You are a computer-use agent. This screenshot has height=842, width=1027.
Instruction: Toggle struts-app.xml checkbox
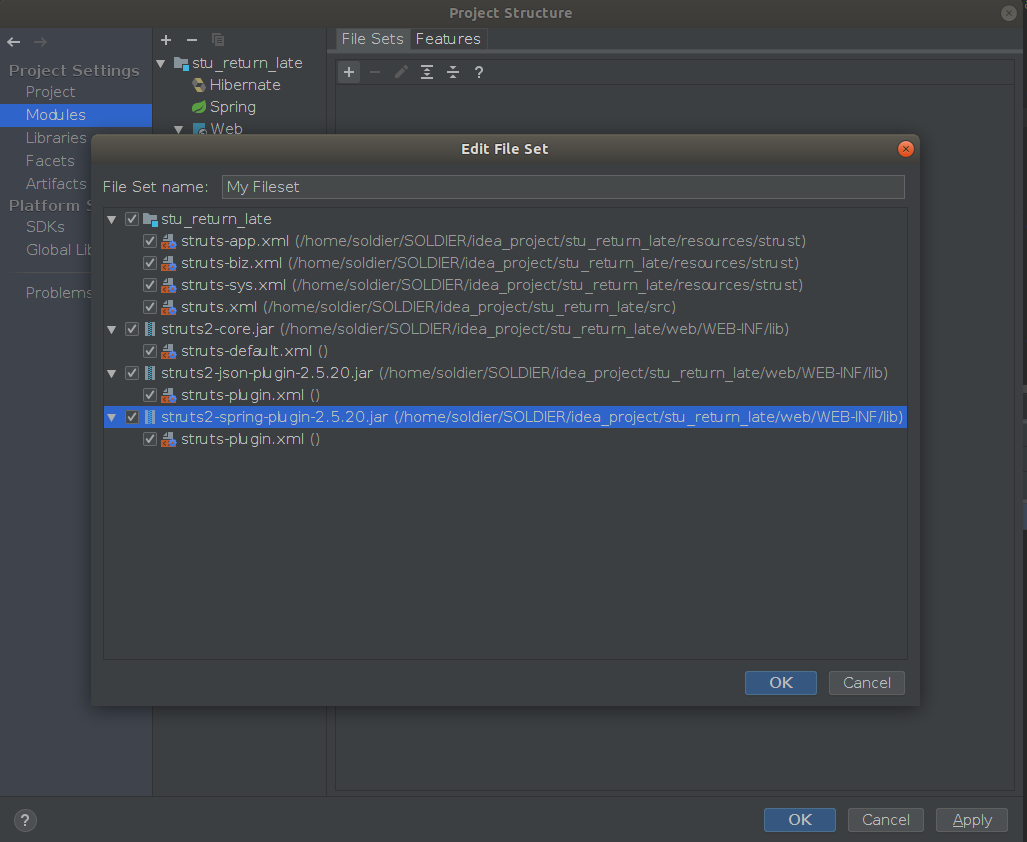click(x=150, y=241)
